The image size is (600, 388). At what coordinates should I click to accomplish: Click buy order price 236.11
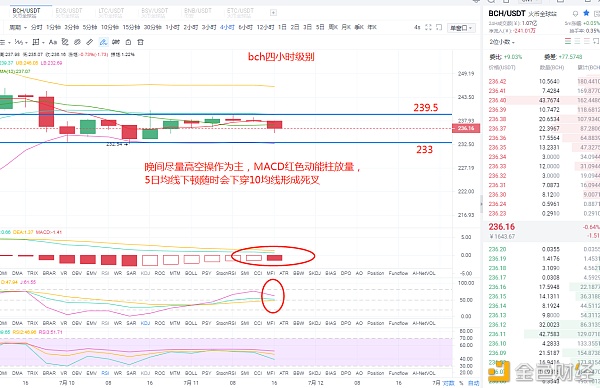click(497, 334)
